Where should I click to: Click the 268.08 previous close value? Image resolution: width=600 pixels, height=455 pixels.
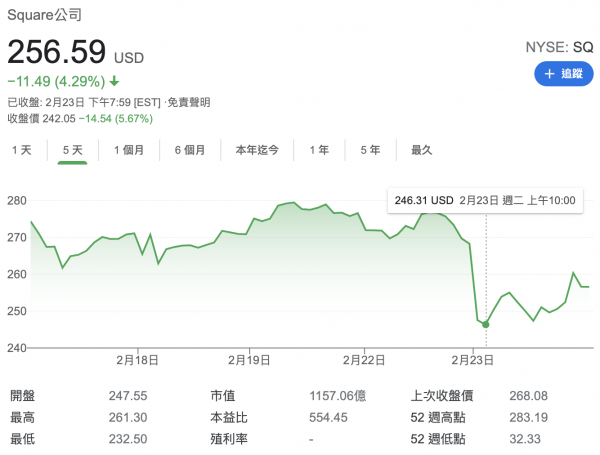528,396
